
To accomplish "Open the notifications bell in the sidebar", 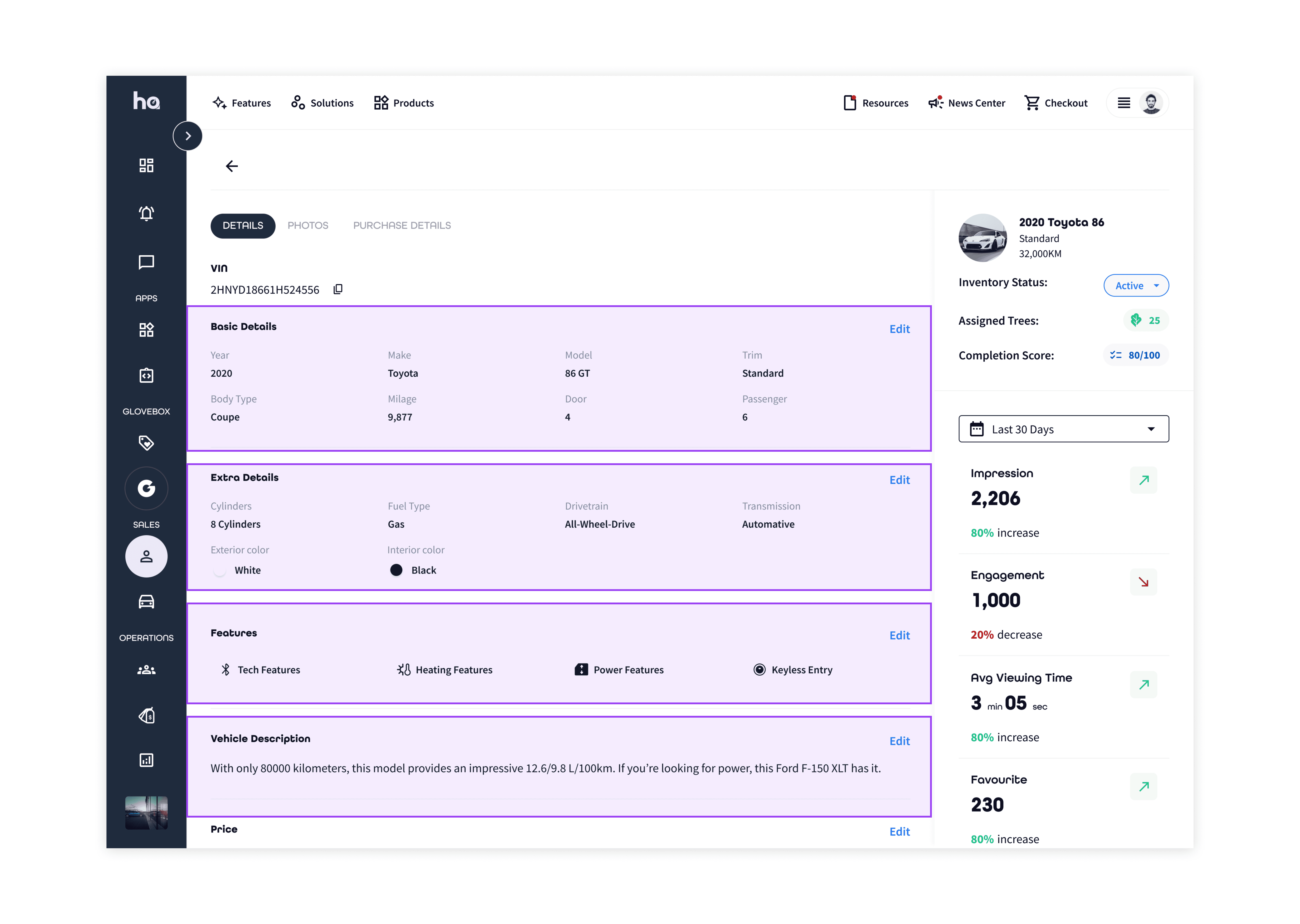I will pyautogui.click(x=146, y=213).
